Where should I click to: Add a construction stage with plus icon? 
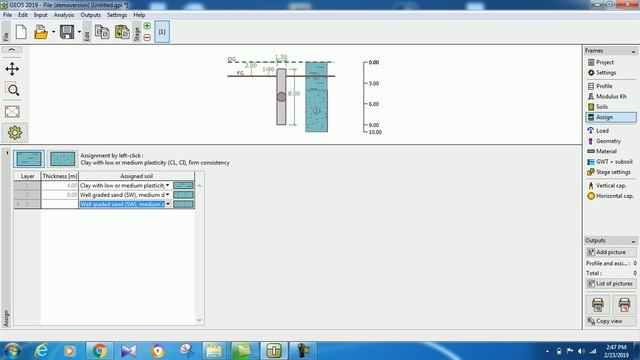147,26
